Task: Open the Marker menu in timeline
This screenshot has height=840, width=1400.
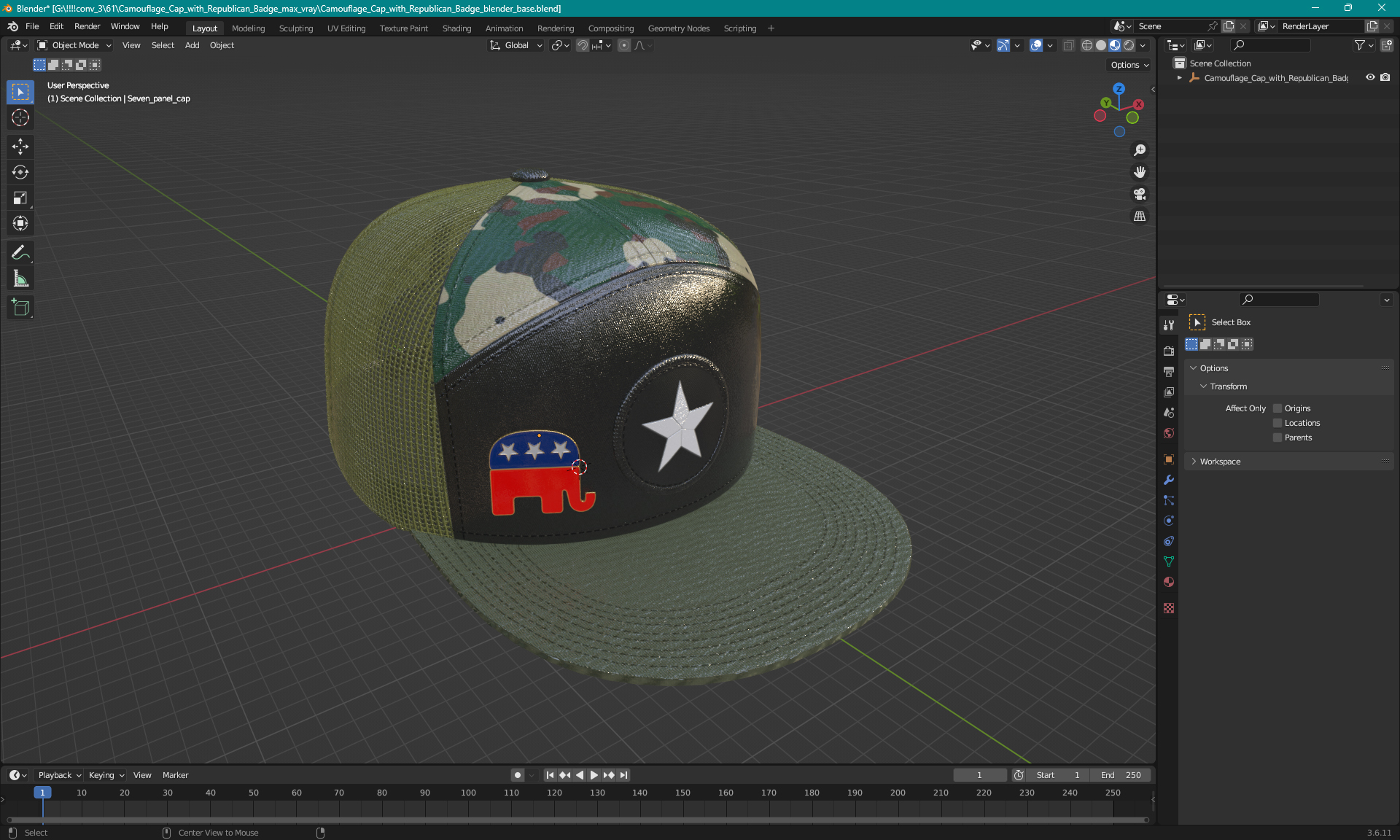Action: pos(175,775)
